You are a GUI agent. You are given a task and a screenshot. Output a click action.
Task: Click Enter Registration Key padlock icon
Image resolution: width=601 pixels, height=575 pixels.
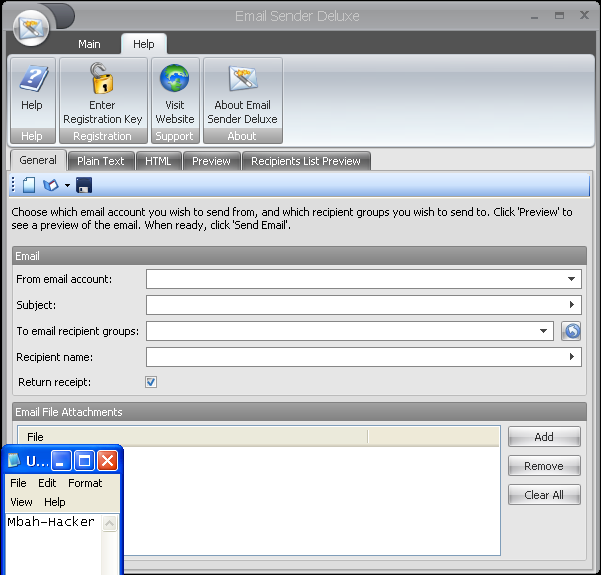102,78
